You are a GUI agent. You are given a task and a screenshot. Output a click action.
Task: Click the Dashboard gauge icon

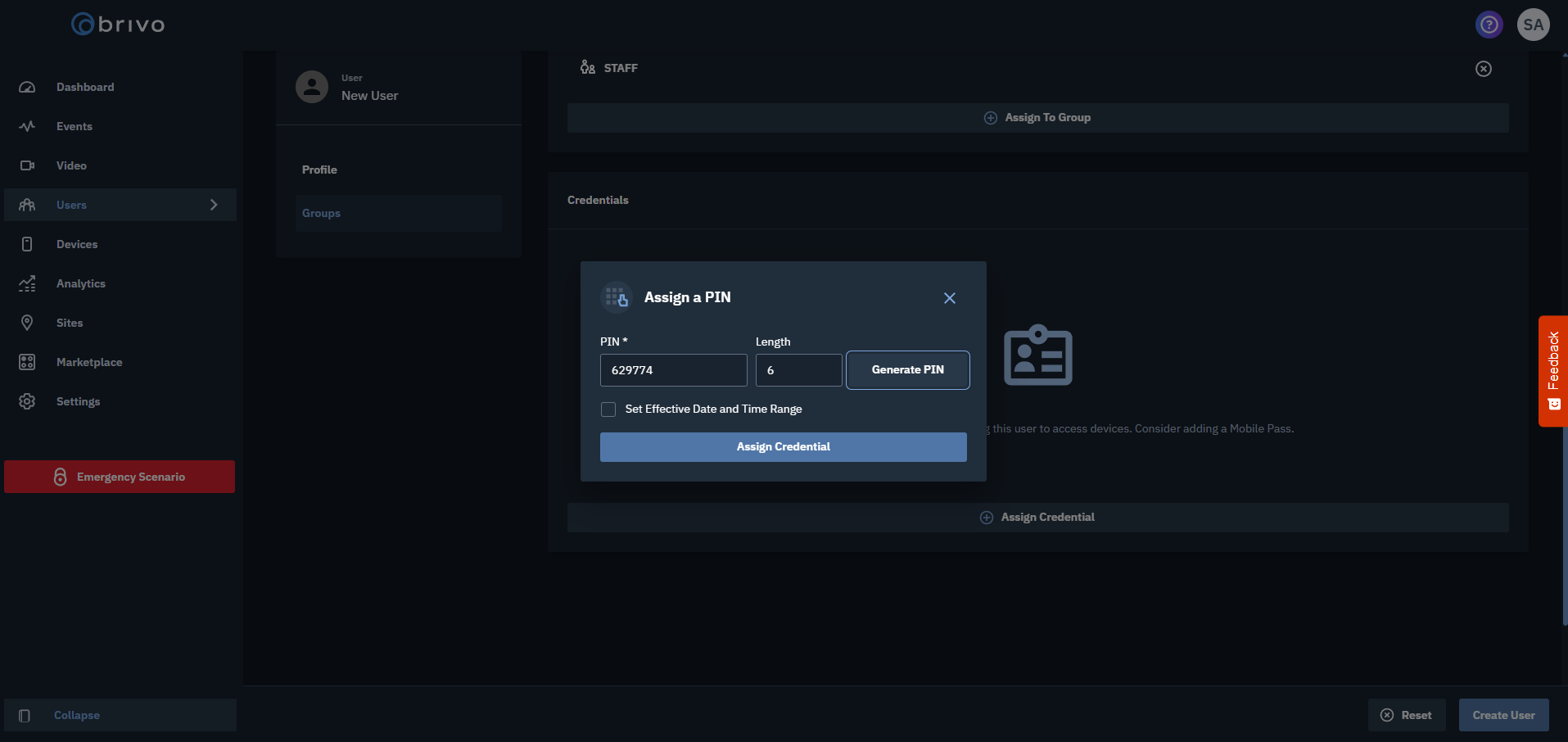click(27, 87)
